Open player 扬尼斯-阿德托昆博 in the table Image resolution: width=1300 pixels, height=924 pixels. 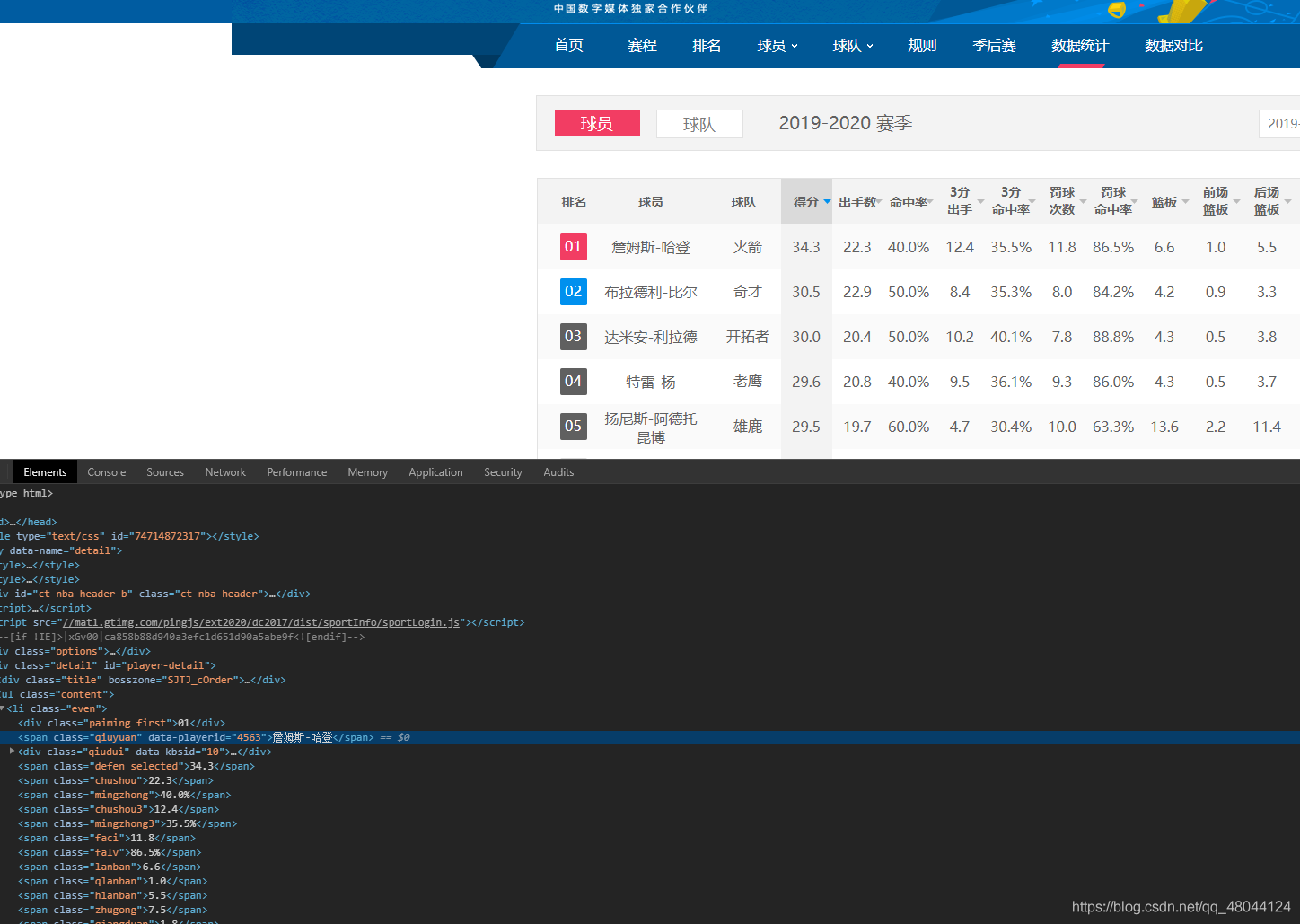651,427
